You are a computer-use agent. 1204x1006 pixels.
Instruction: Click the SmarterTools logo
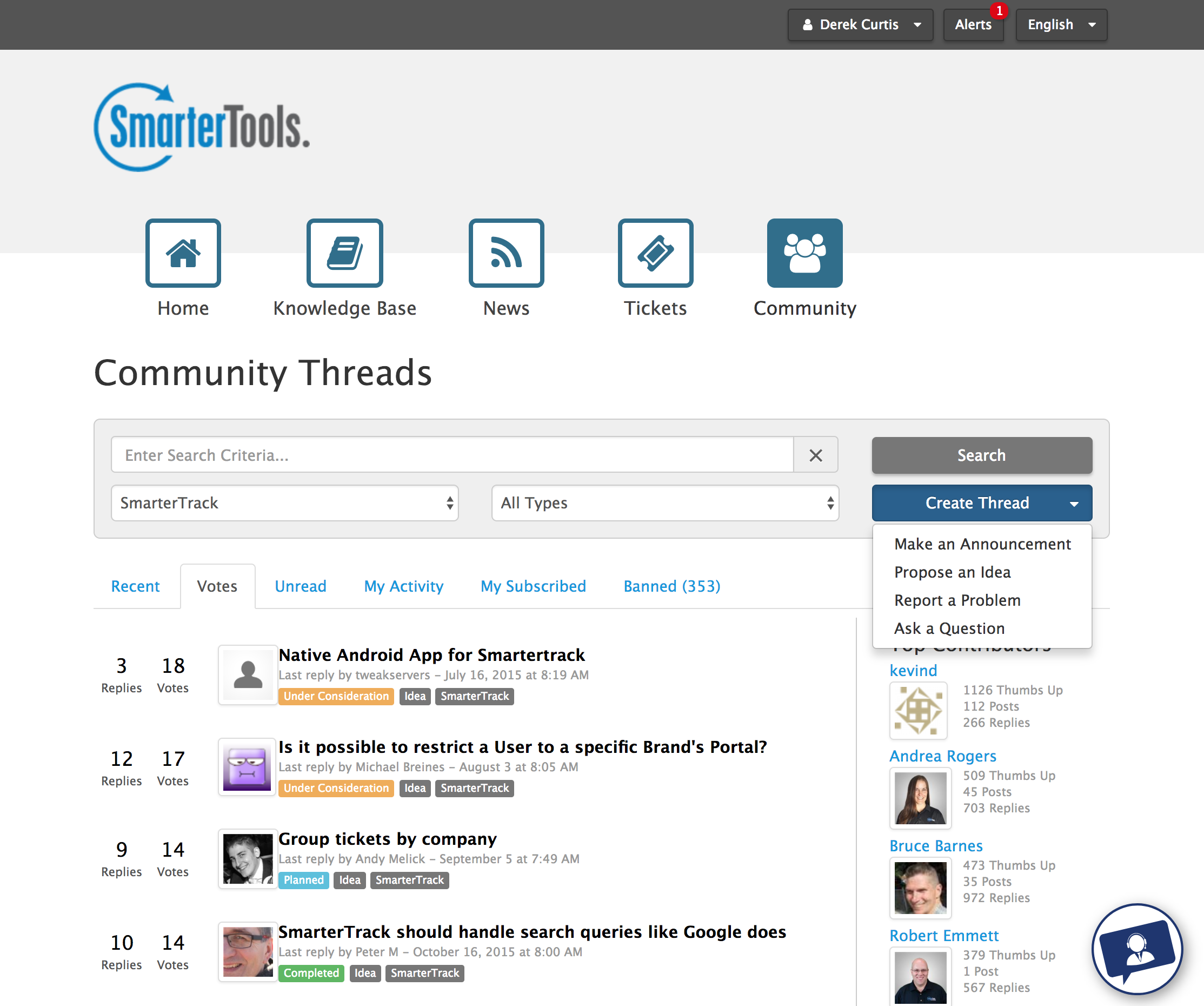click(202, 127)
